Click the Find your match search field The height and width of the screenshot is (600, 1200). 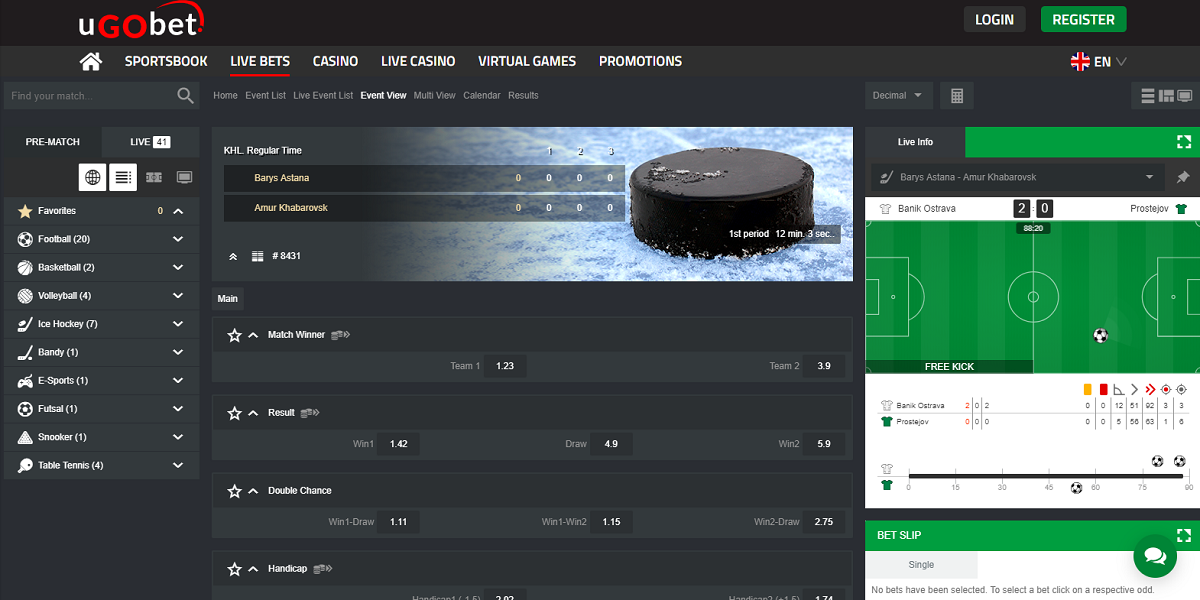pyautogui.click(x=88, y=96)
